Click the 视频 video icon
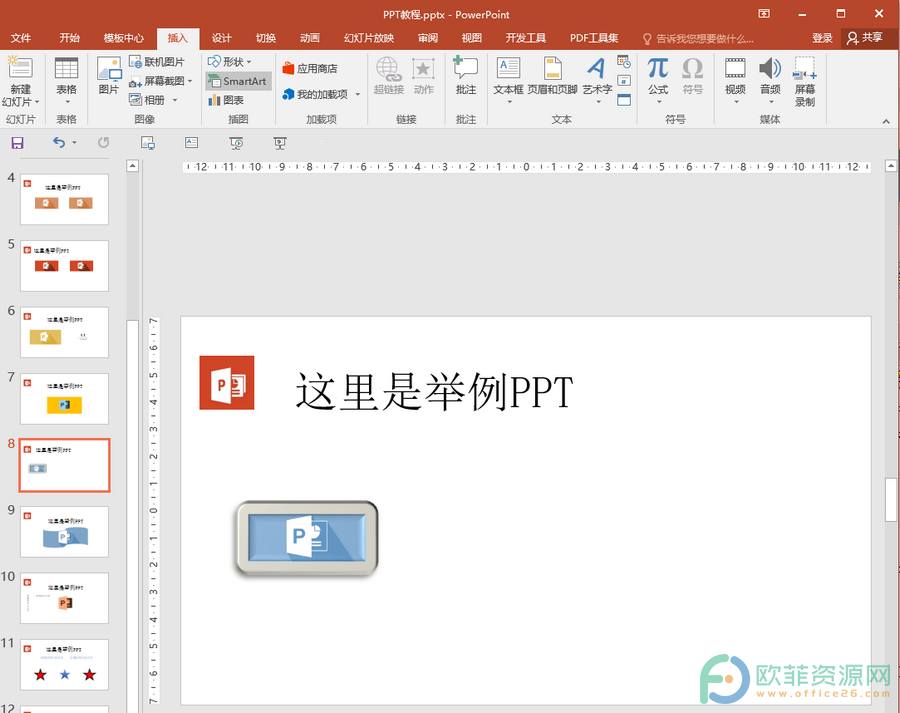 click(735, 68)
